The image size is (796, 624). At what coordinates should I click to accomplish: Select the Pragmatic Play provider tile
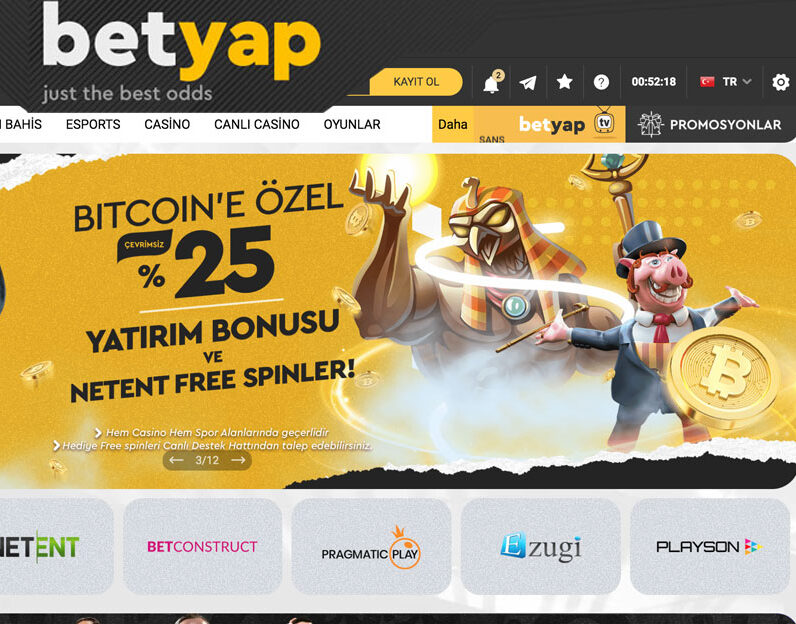tap(371, 546)
